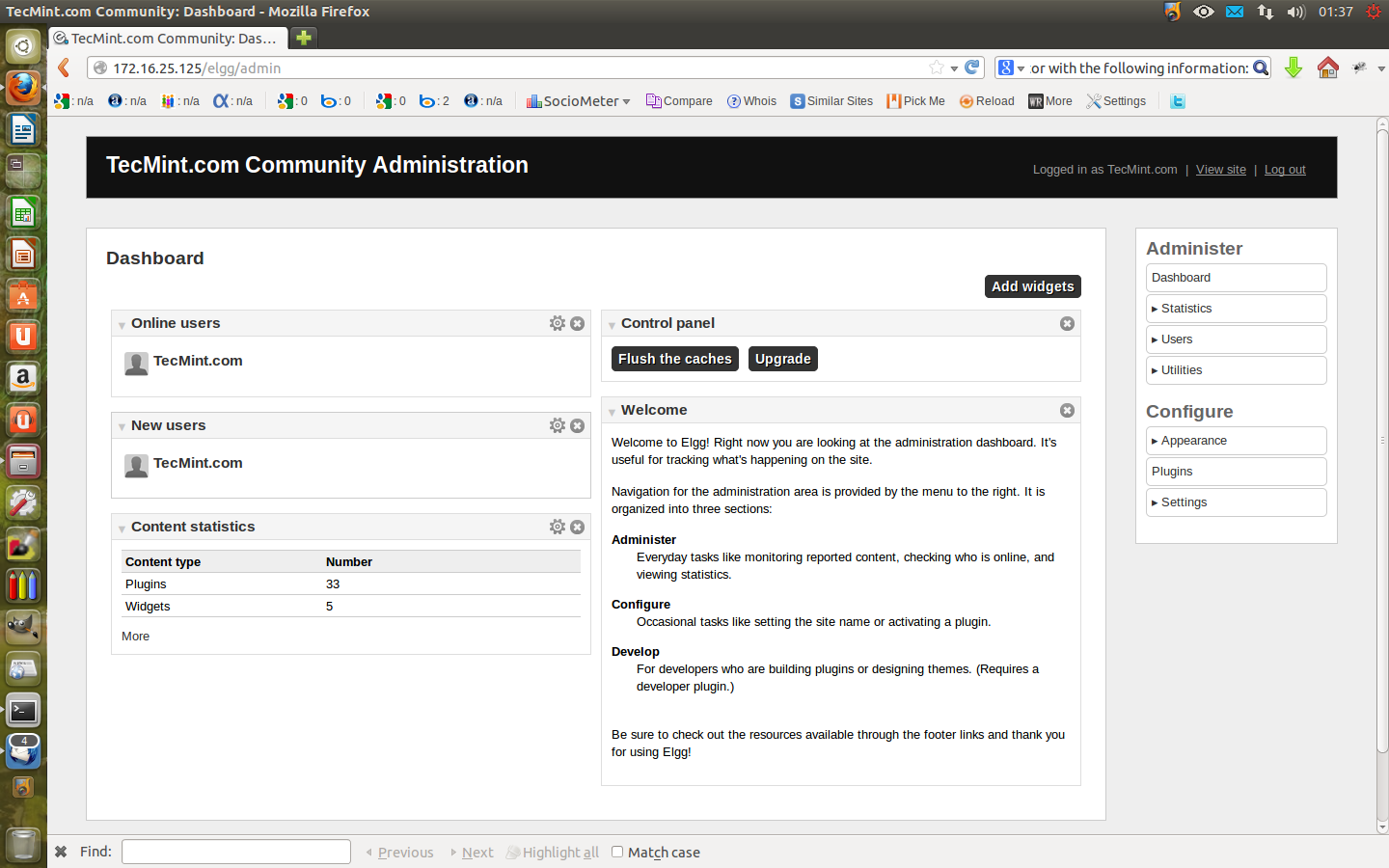Collapse the Online users widget

122,325
